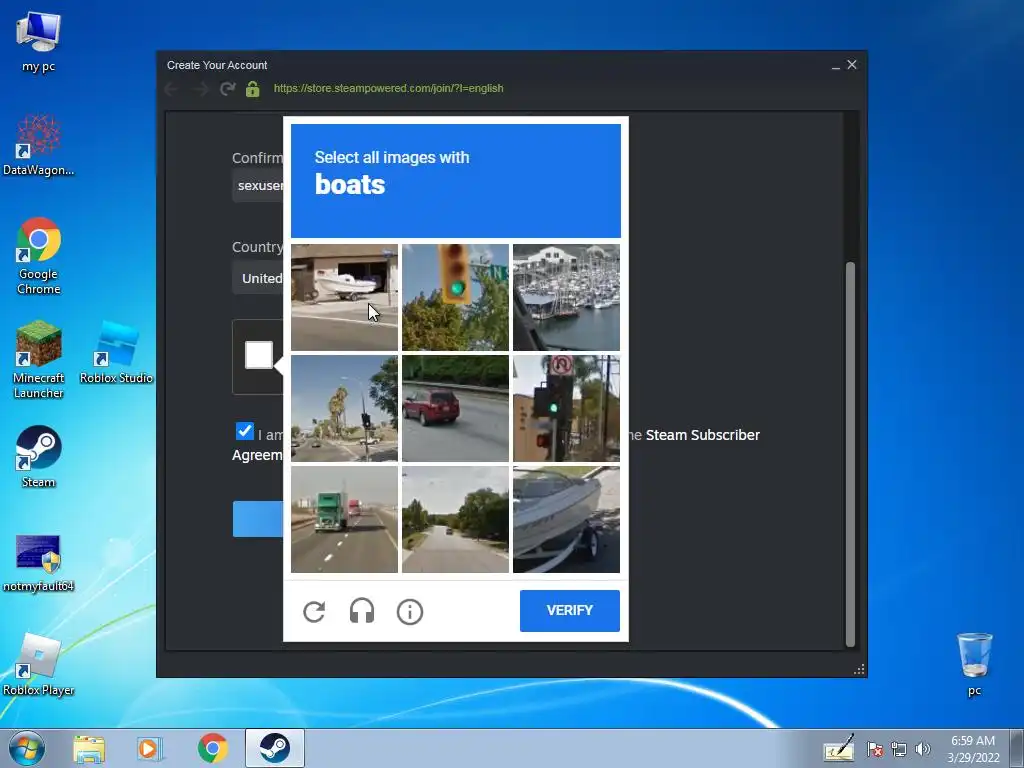Select the marina harbor with sailboats image
The height and width of the screenshot is (768, 1024).
[x=566, y=298]
